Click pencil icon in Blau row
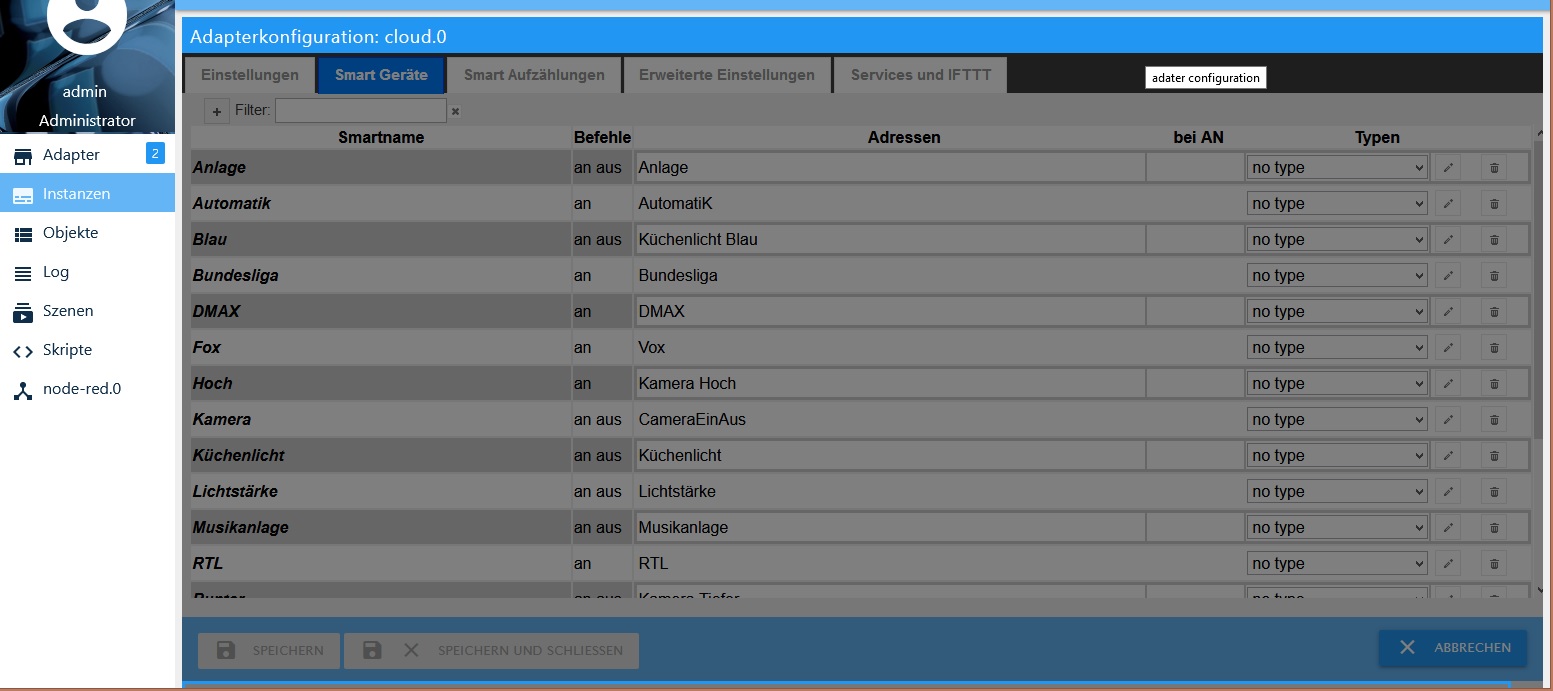 (x=1447, y=240)
